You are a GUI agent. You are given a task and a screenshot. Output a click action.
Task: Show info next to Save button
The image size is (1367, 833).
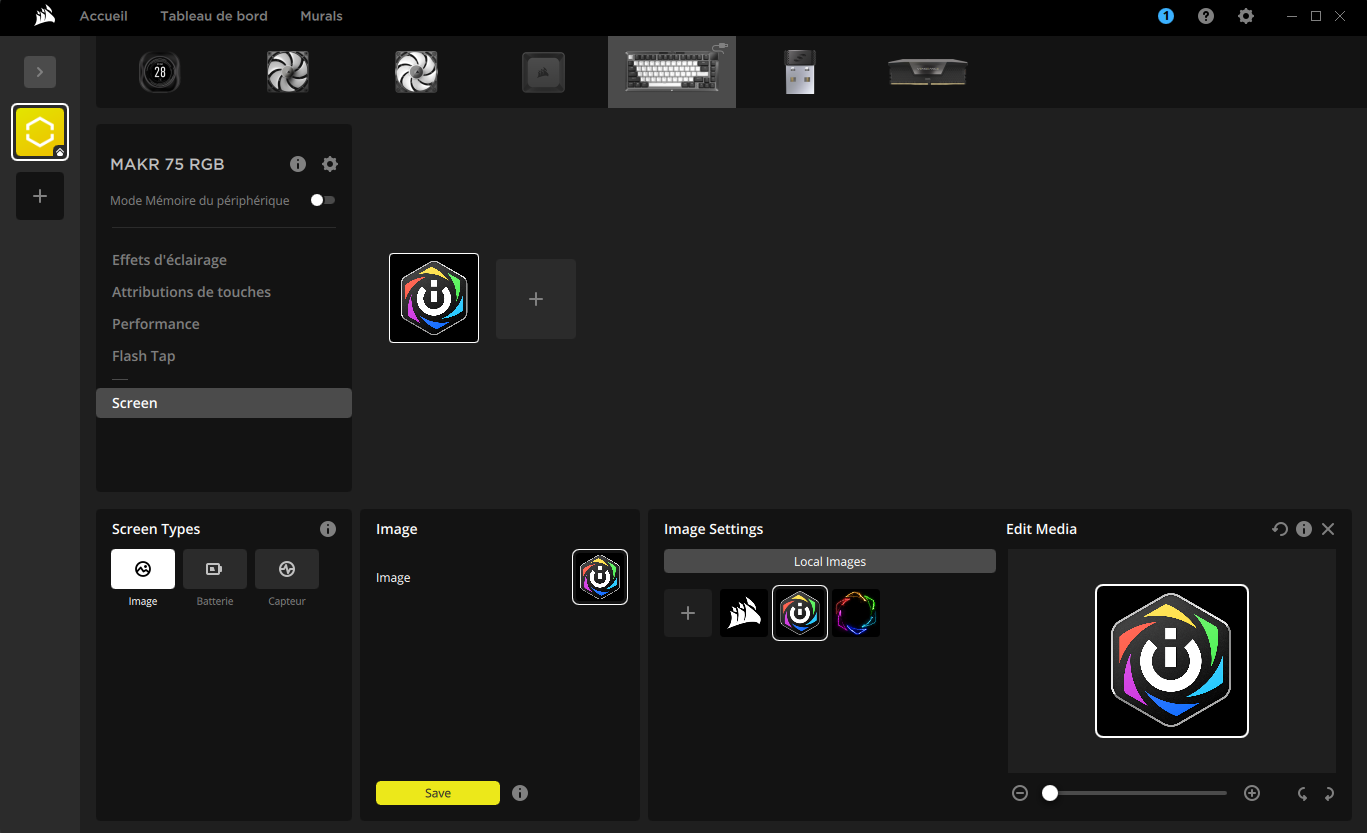(520, 793)
